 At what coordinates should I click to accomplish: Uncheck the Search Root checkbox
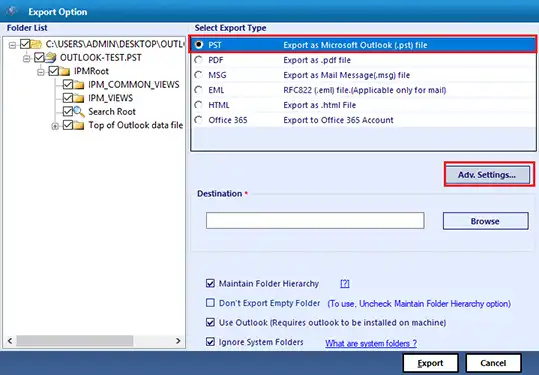[x=68, y=111]
